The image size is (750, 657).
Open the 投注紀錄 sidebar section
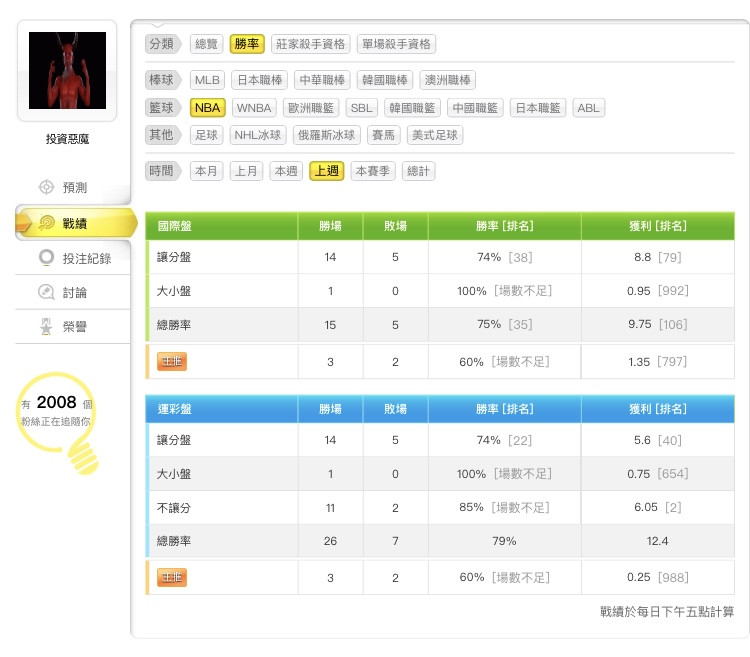pos(73,258)
